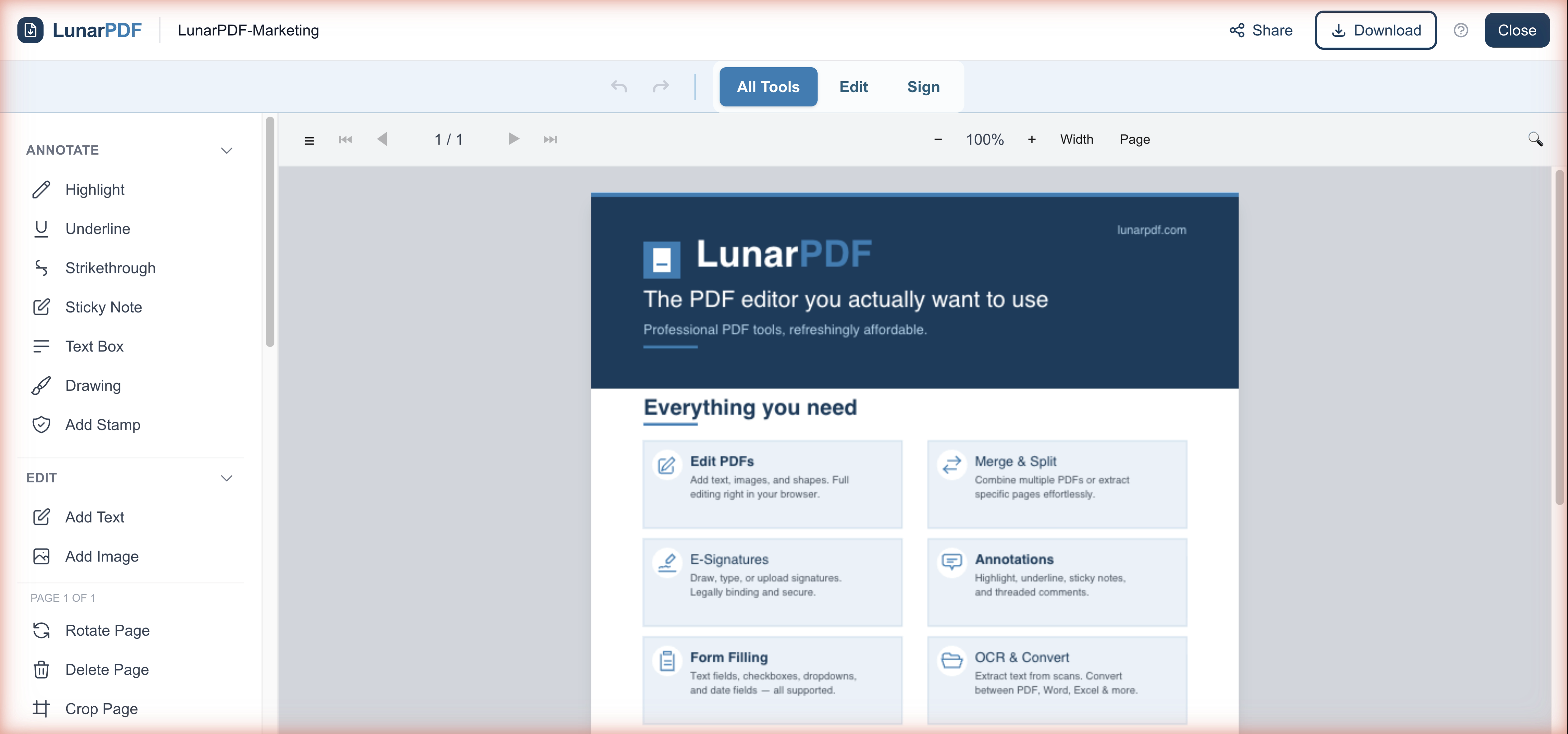The width and height of the screenshot is (1568, 734).
Task: Select the Underline tool
Action: [97, 228]
